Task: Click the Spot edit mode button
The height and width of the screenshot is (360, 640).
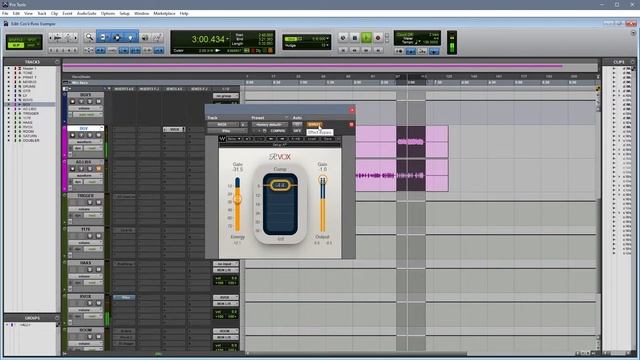Action: tap(32, 40)
